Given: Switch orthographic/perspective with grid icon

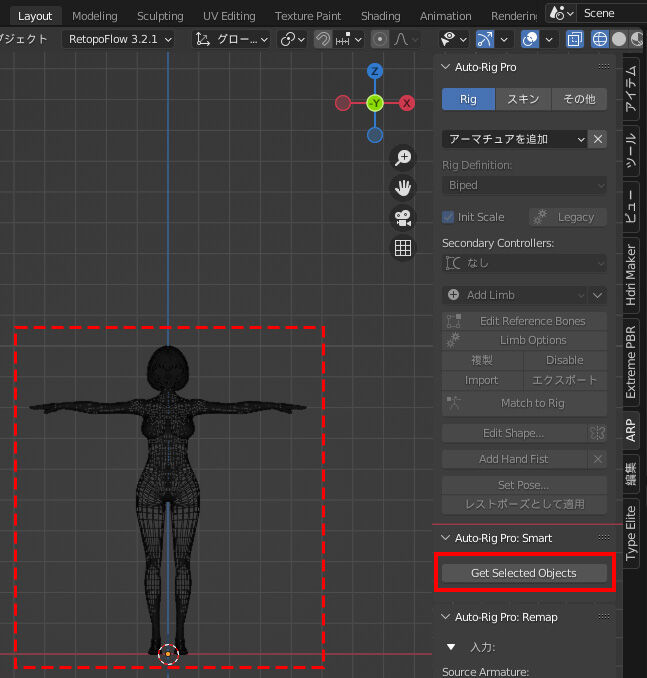Looking at the screenshot, I should pos(403,248).
